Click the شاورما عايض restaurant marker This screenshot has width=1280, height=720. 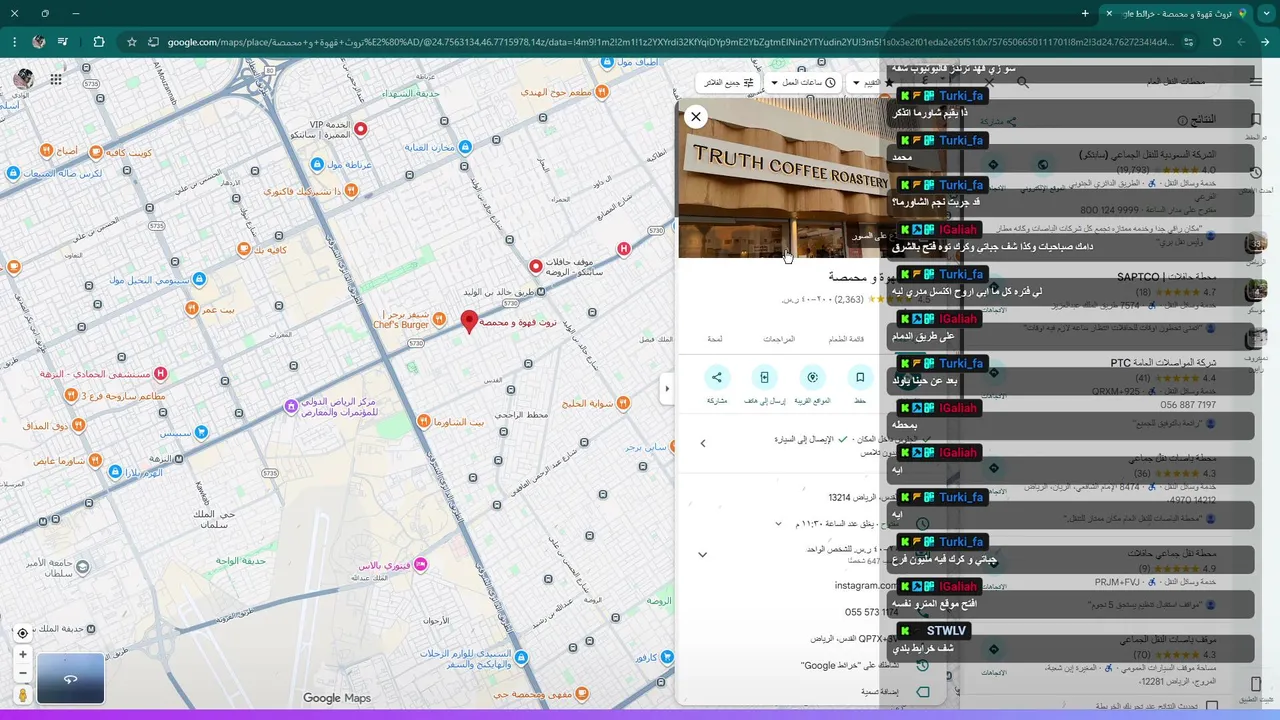tap(95, 460)
